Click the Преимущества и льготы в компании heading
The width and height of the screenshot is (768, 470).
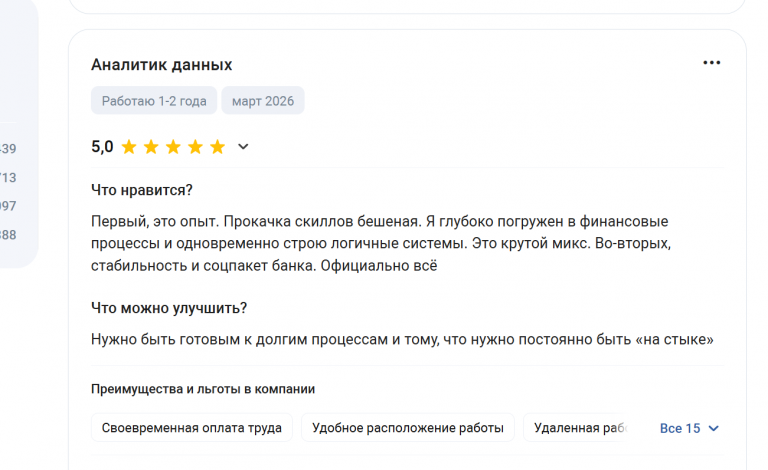click(x=203, y=389)
